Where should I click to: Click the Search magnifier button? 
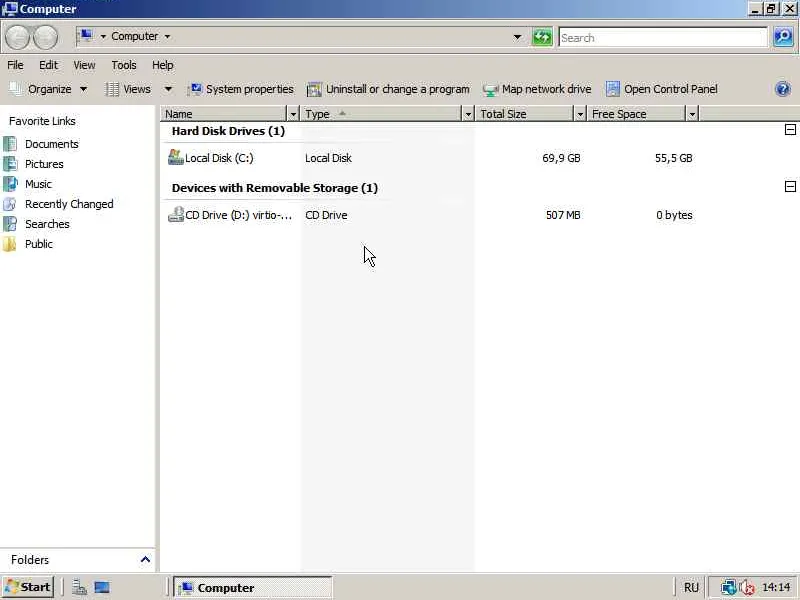(783, 37)
